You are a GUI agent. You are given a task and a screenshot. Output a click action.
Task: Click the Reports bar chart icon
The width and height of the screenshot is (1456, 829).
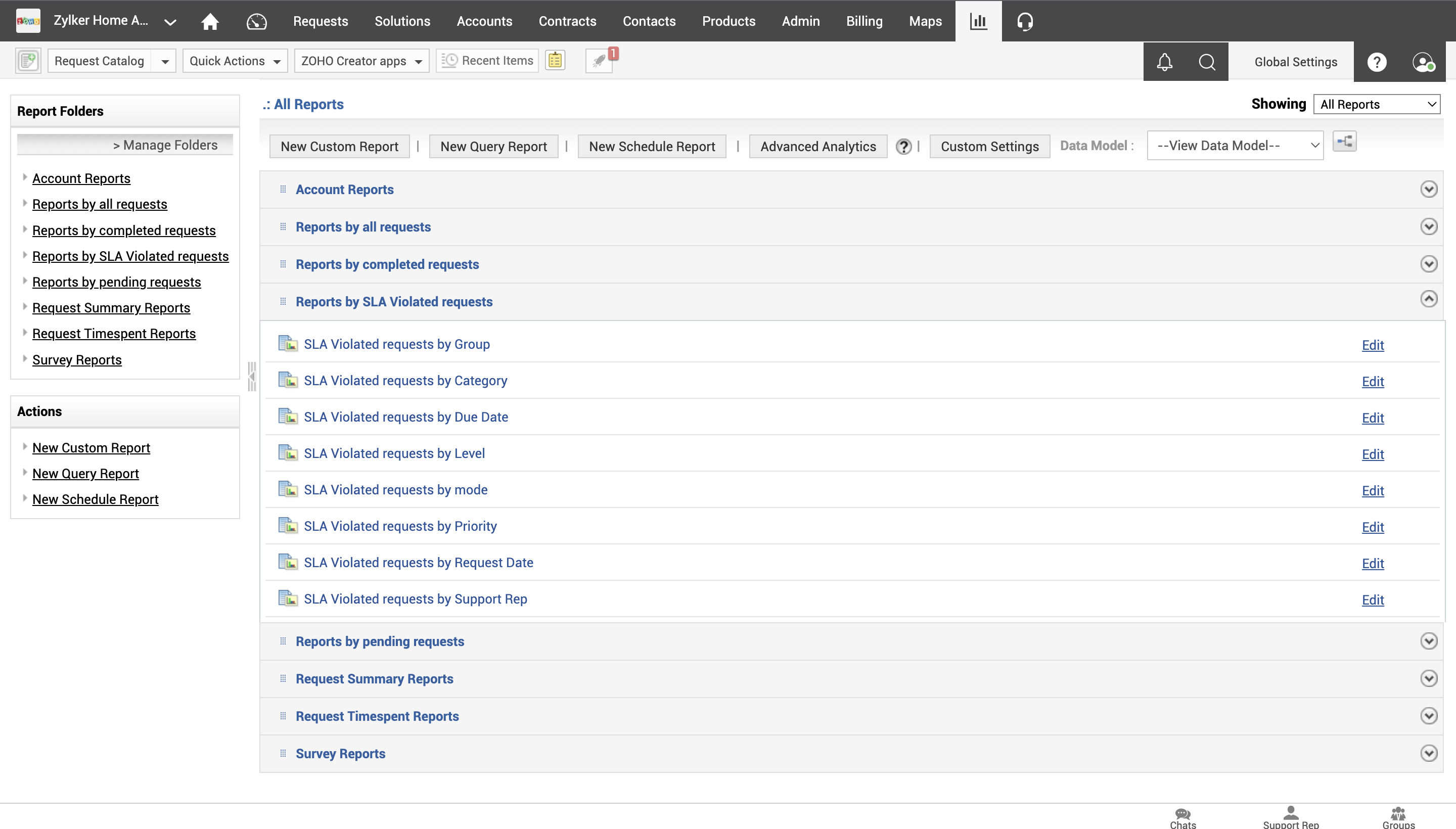tap(978, 21)
